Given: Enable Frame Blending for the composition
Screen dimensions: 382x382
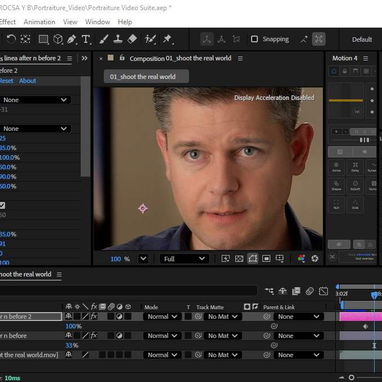Looking at the screenshot, I should 296,291.
